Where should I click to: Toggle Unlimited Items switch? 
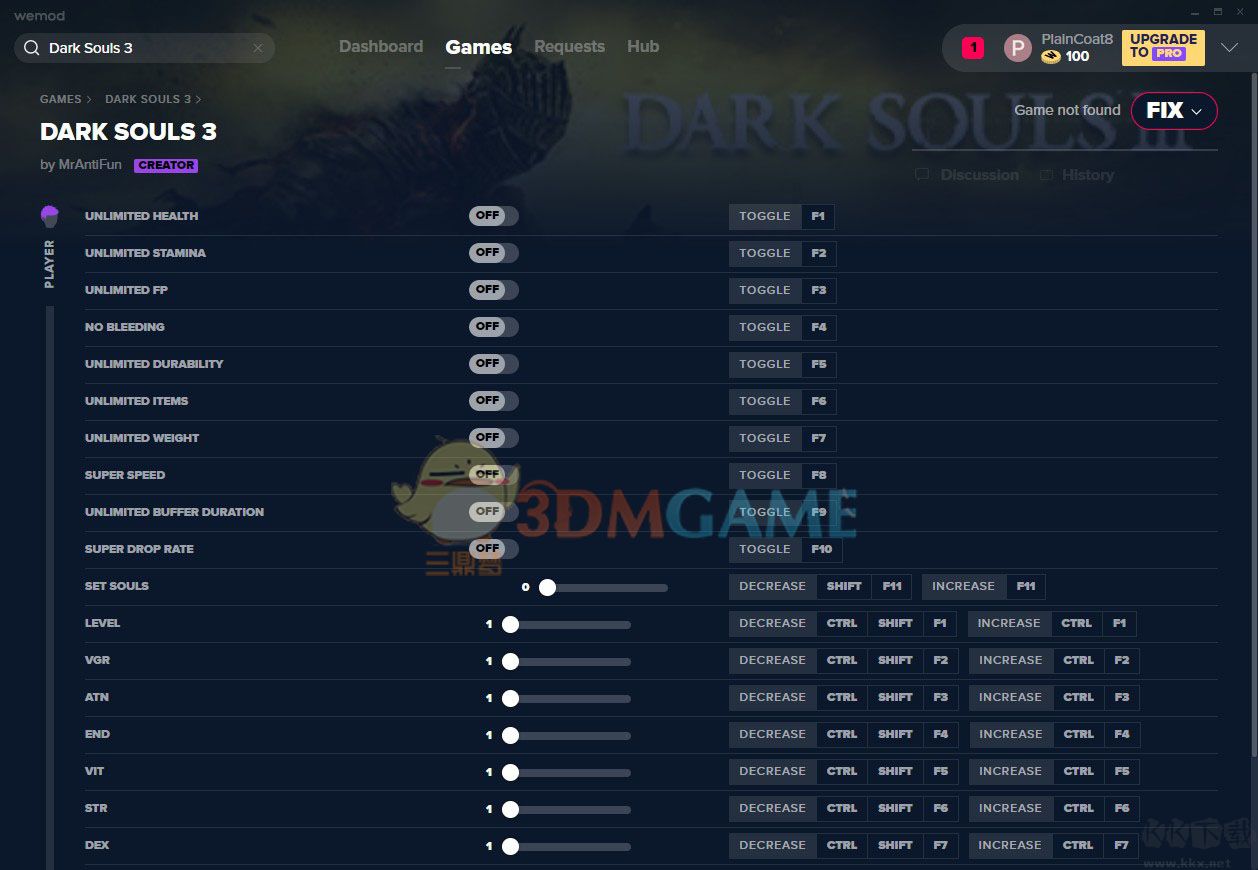click(494, 401)
